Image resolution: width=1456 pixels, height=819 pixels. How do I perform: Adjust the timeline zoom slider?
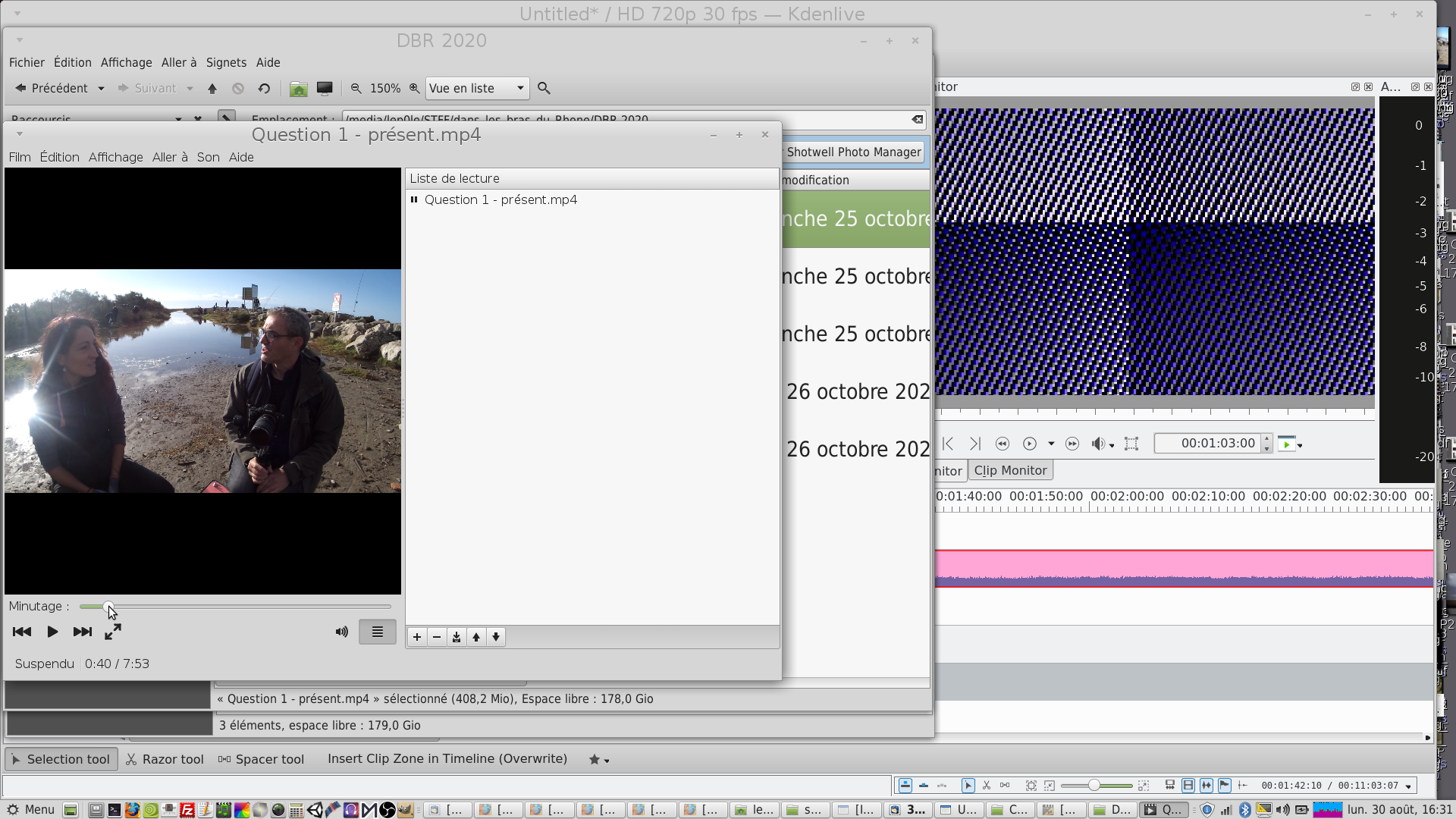click(1094, 786)
